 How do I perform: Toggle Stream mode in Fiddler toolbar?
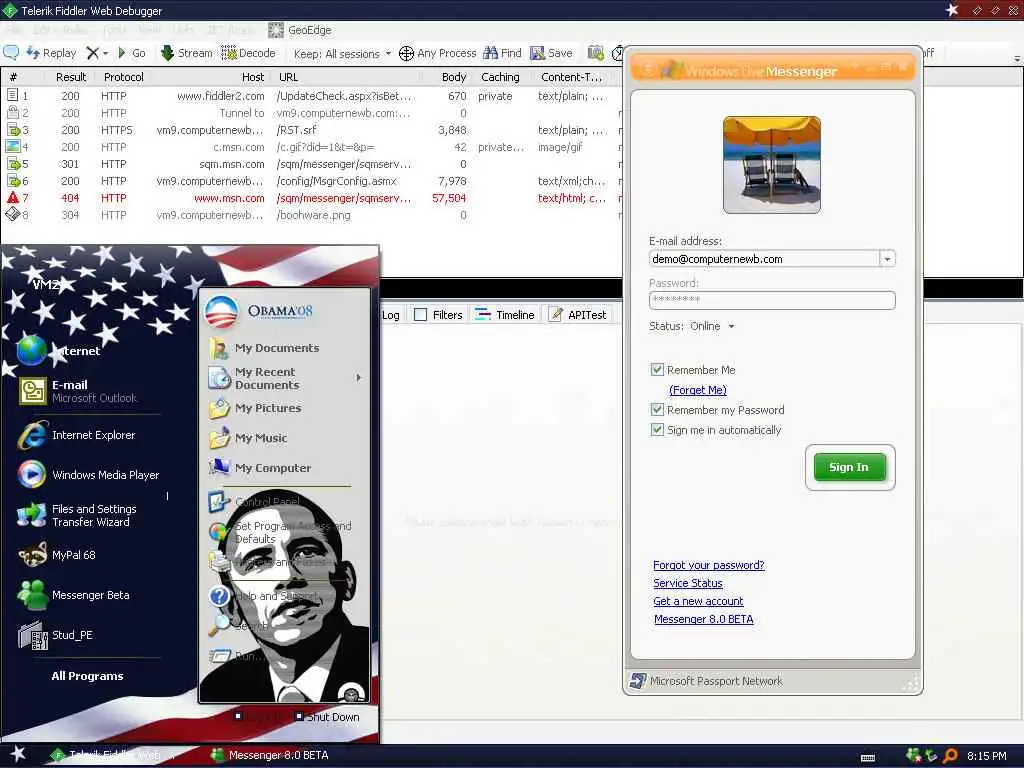186,53
